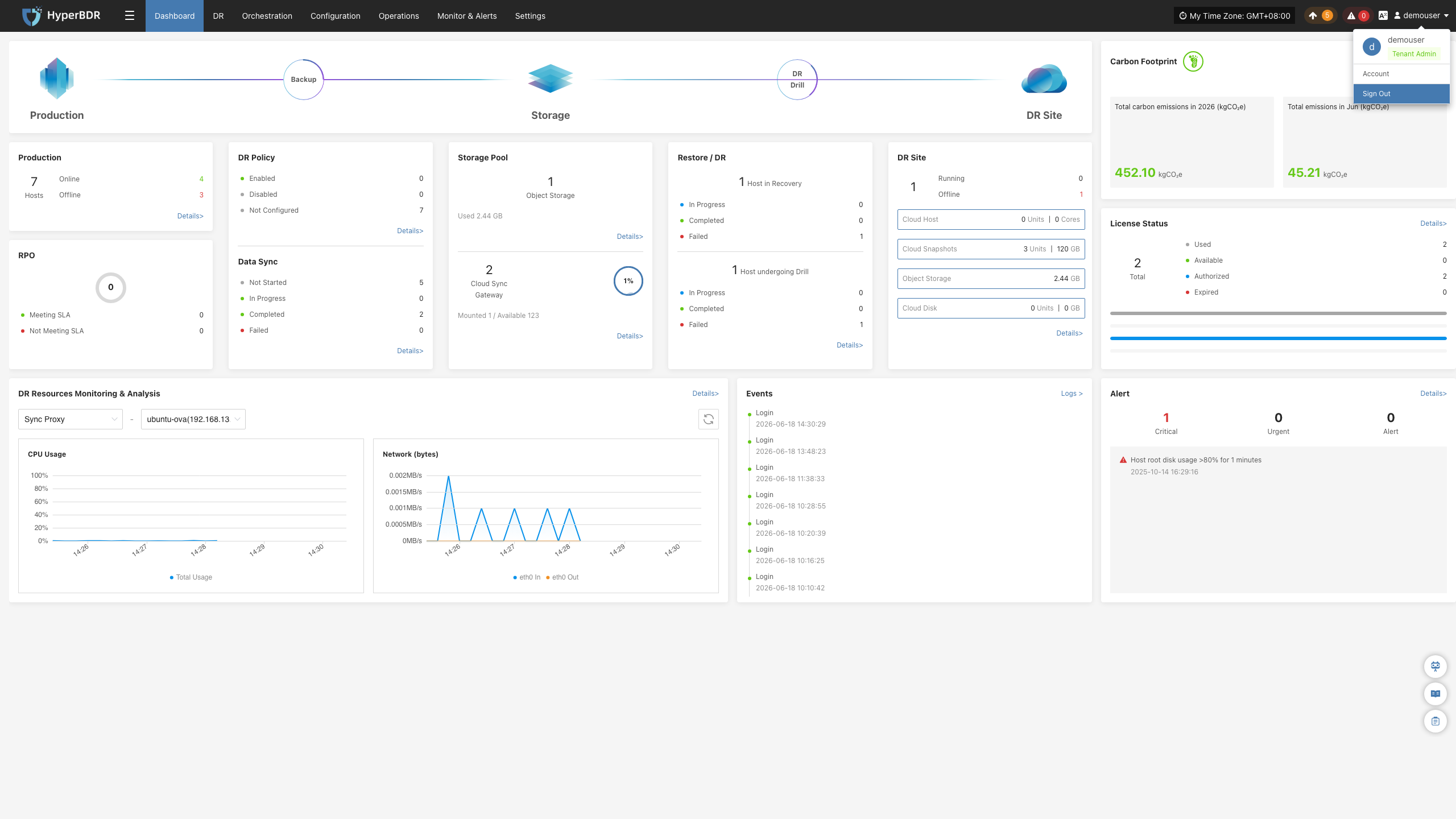The height and width of the screenshot is (819, 1456).
Task: Open the chatbot assistant floating icon
Action: [x=1436, y=666]
